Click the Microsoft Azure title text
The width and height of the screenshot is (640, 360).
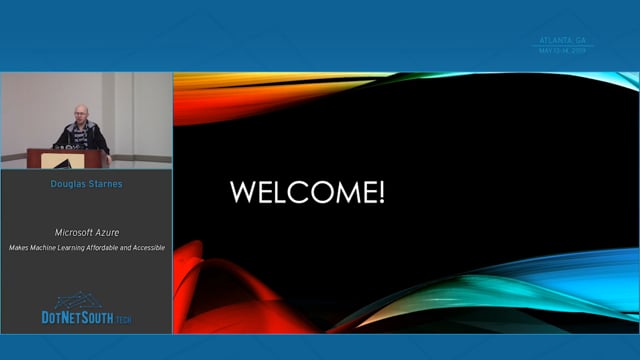click(87, 232)
